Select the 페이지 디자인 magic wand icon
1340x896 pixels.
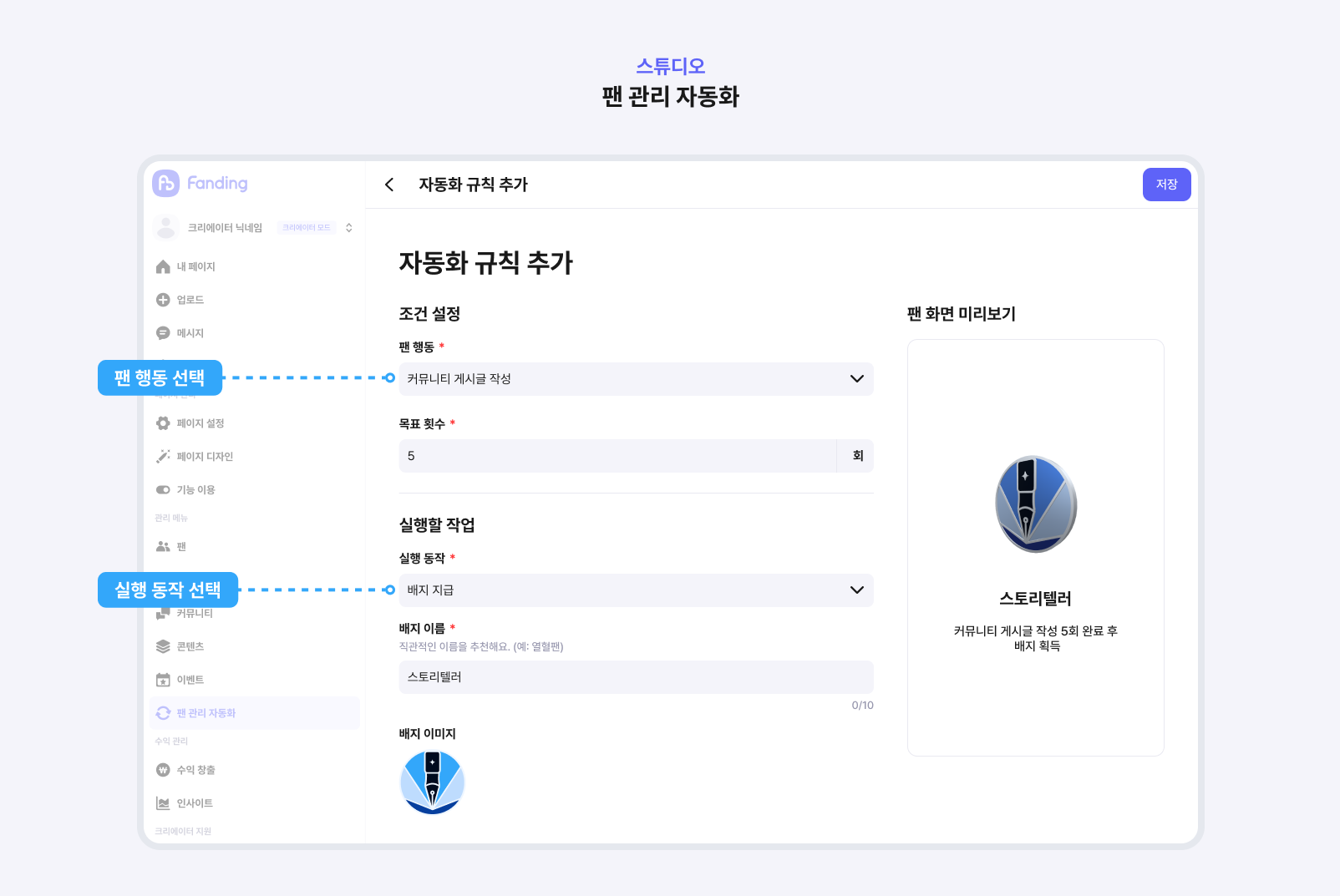pyautogui.click(x=163, y=457)
